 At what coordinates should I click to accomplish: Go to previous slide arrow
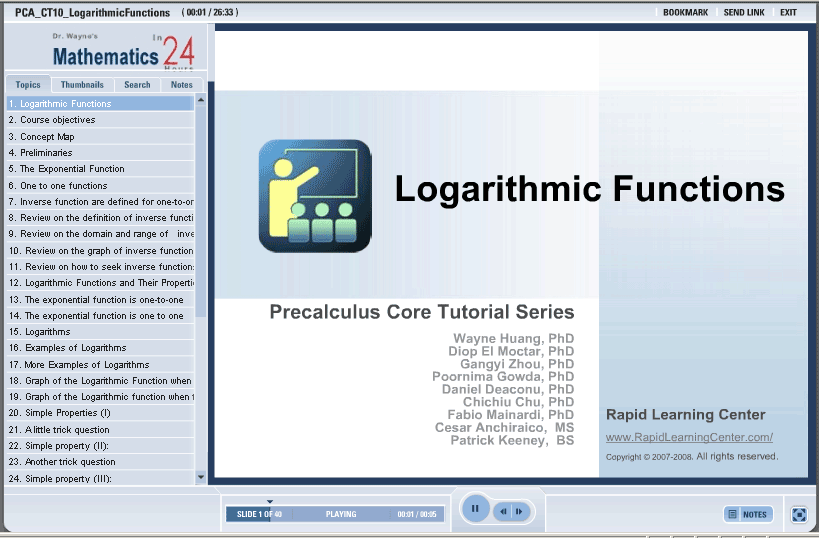504,511
